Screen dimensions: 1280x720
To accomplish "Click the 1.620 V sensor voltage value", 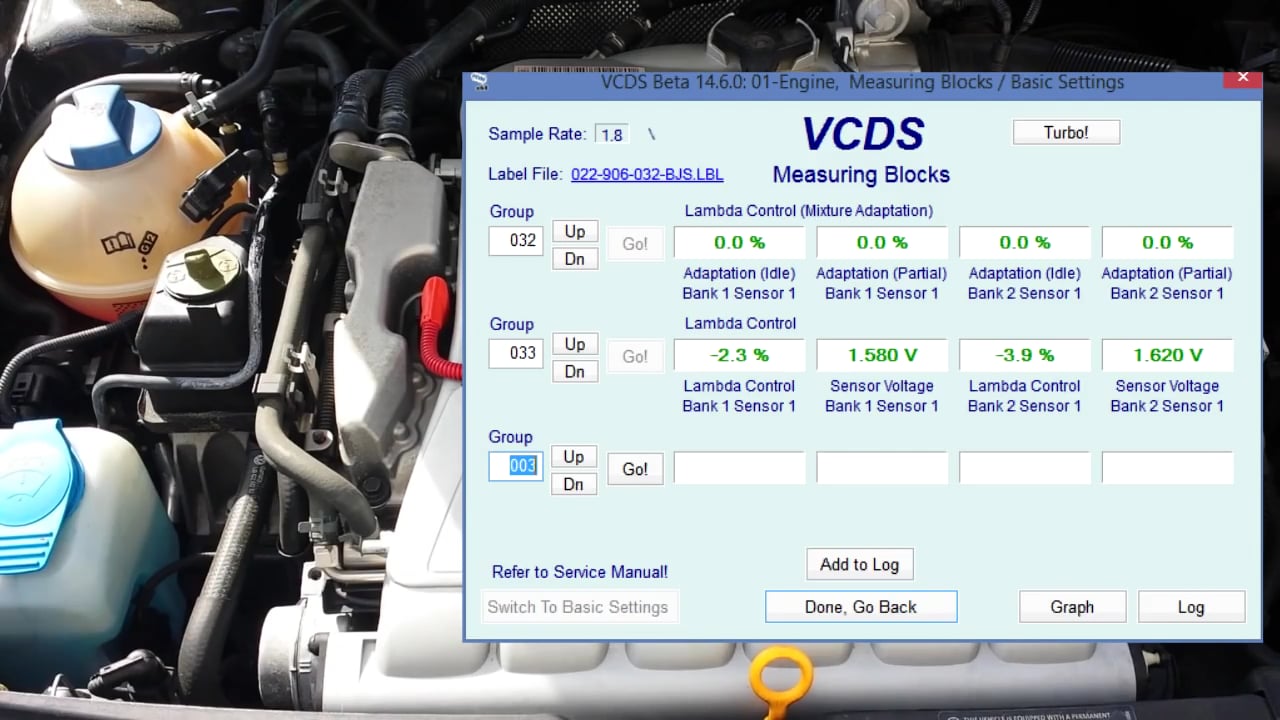I will (x=1167, y=355).
